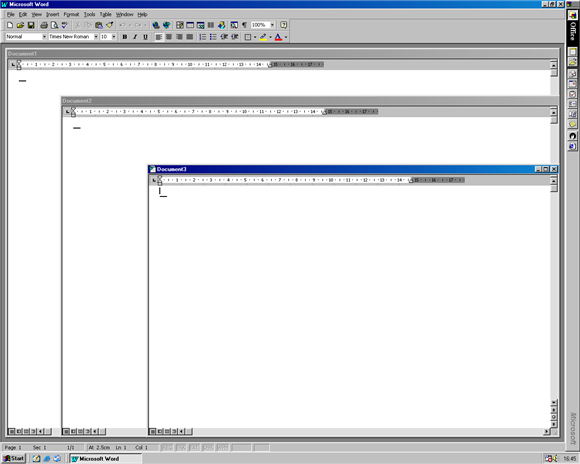The width and height of the screenshot is (580, 464).
Task: Create a new blank document
Action: click(10, 25)
